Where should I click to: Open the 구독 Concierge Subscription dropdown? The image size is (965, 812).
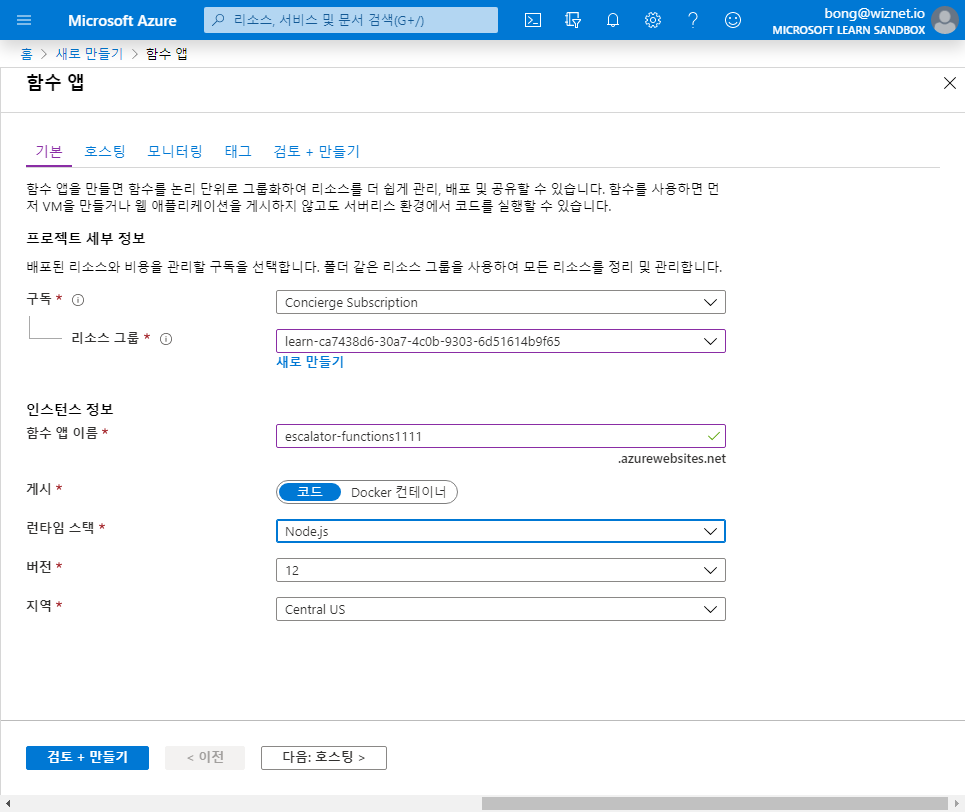coord(501,302)
